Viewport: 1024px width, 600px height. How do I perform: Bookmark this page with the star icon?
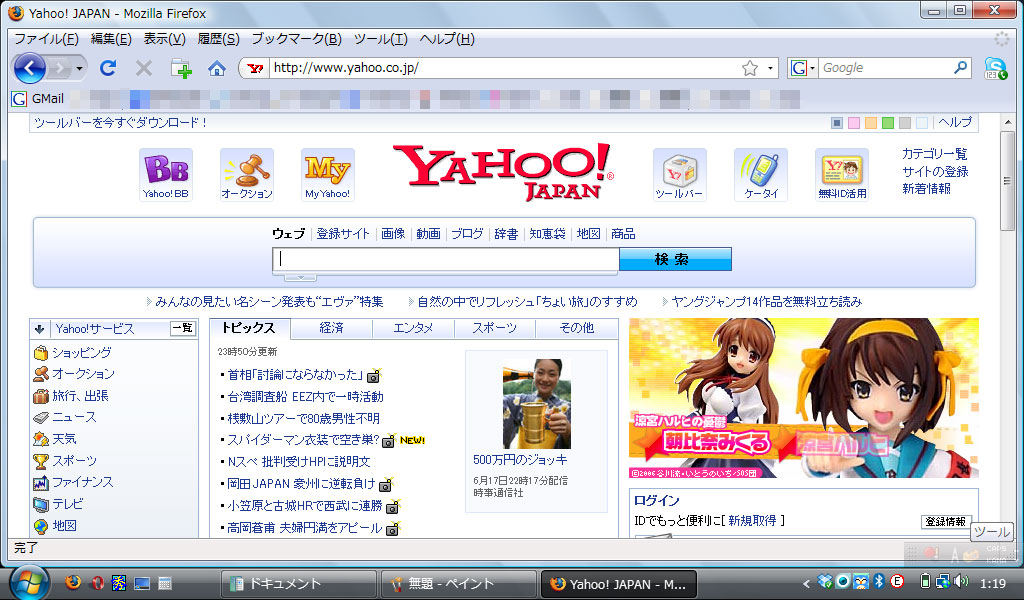[x=750, y=68]
